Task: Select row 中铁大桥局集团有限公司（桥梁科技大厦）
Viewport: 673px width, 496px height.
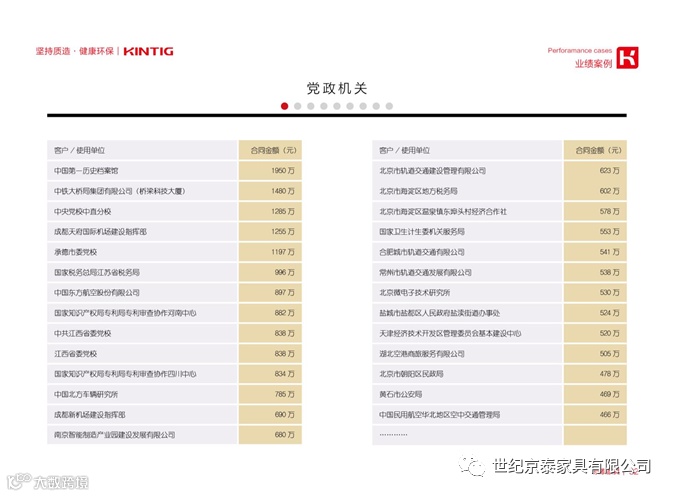Action: point(174,191)
